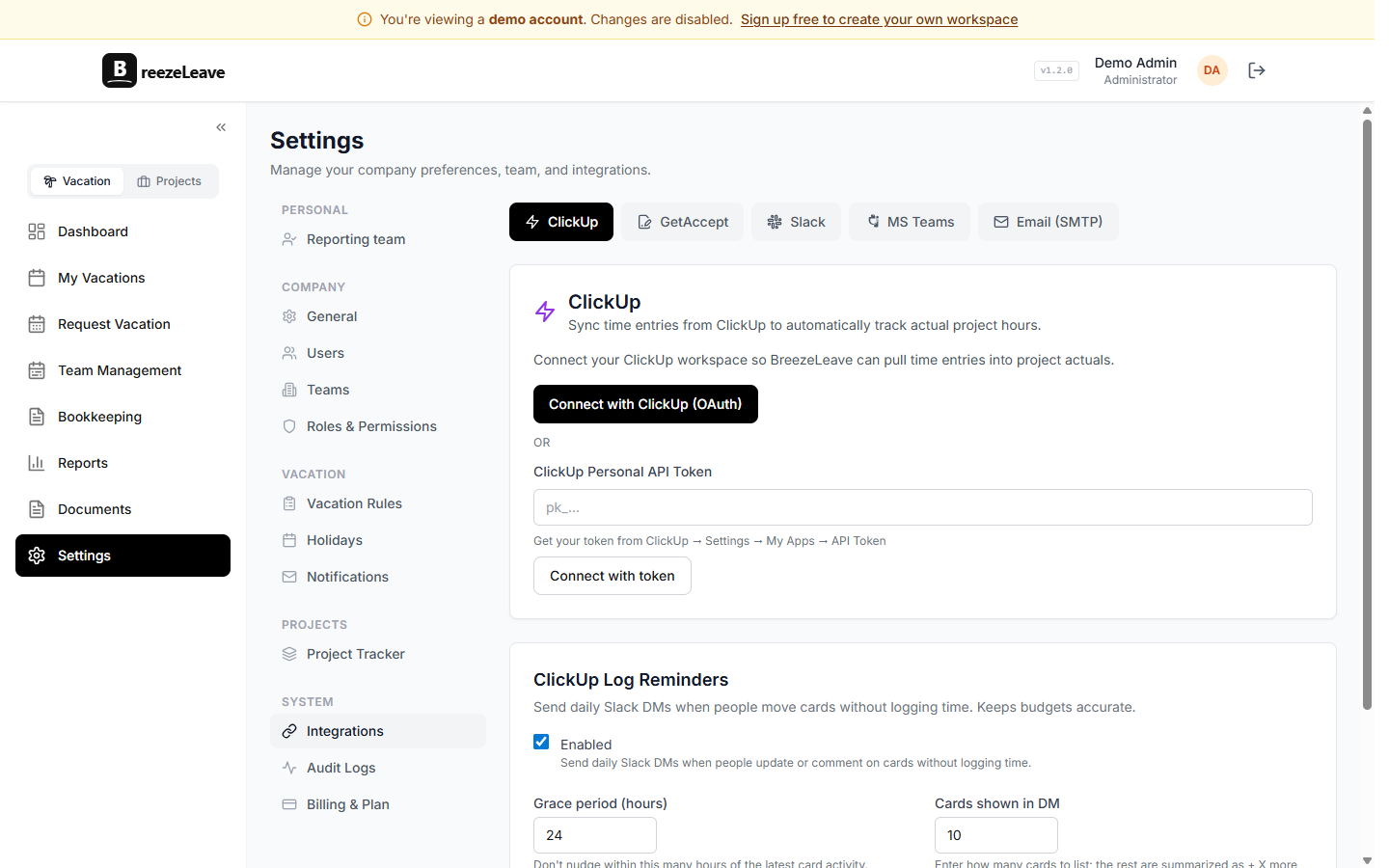Switch to Vacation mode toggle

coord(77,181)
